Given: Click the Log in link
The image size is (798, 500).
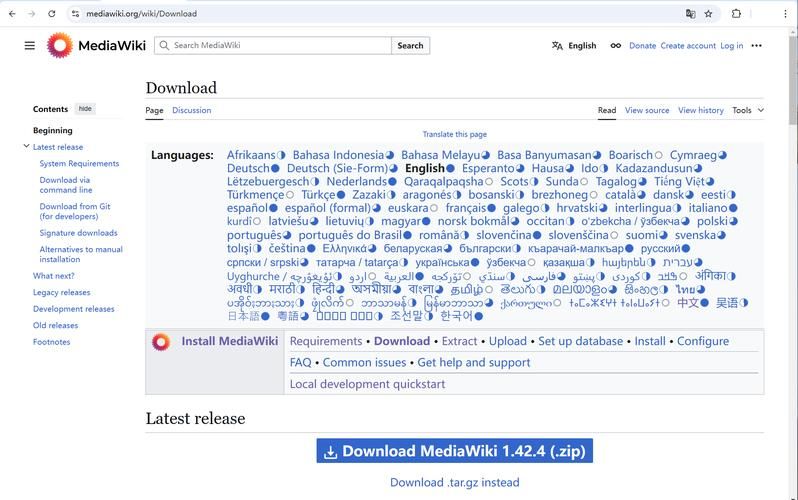Looking at the screenshot, I should click(731, 45).
